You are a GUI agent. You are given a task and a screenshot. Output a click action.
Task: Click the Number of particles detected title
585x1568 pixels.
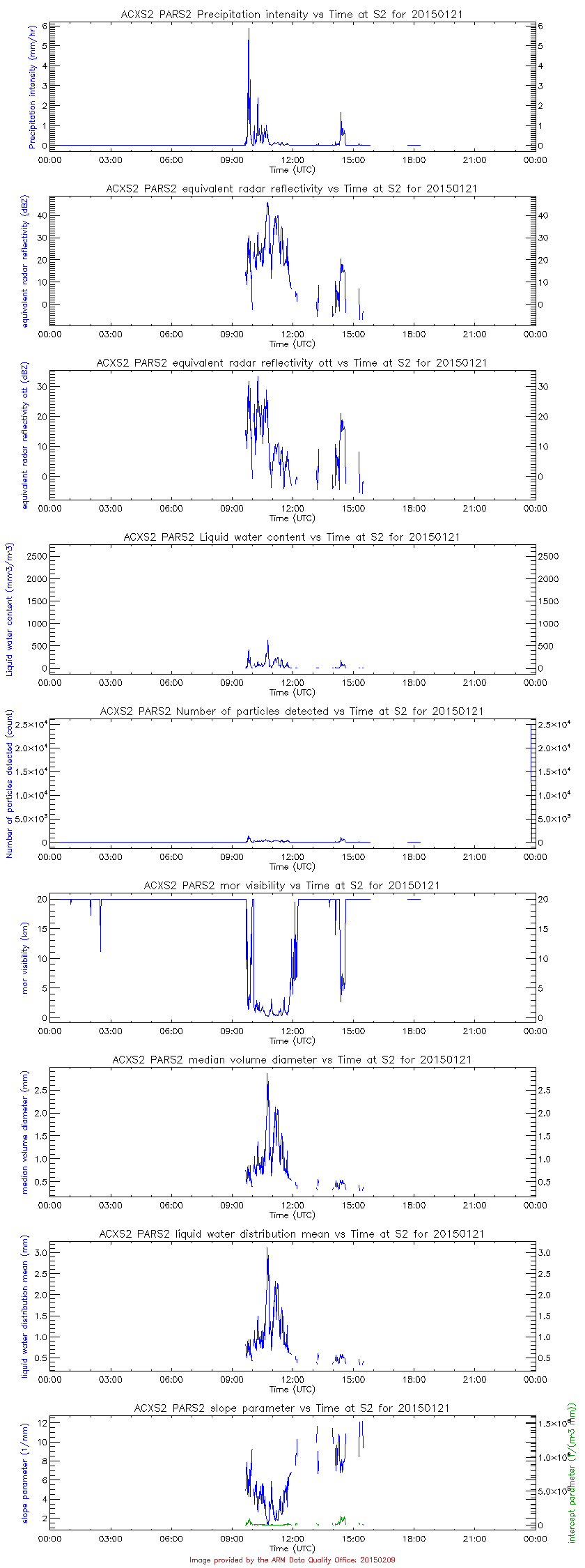[x=292, y=712]
